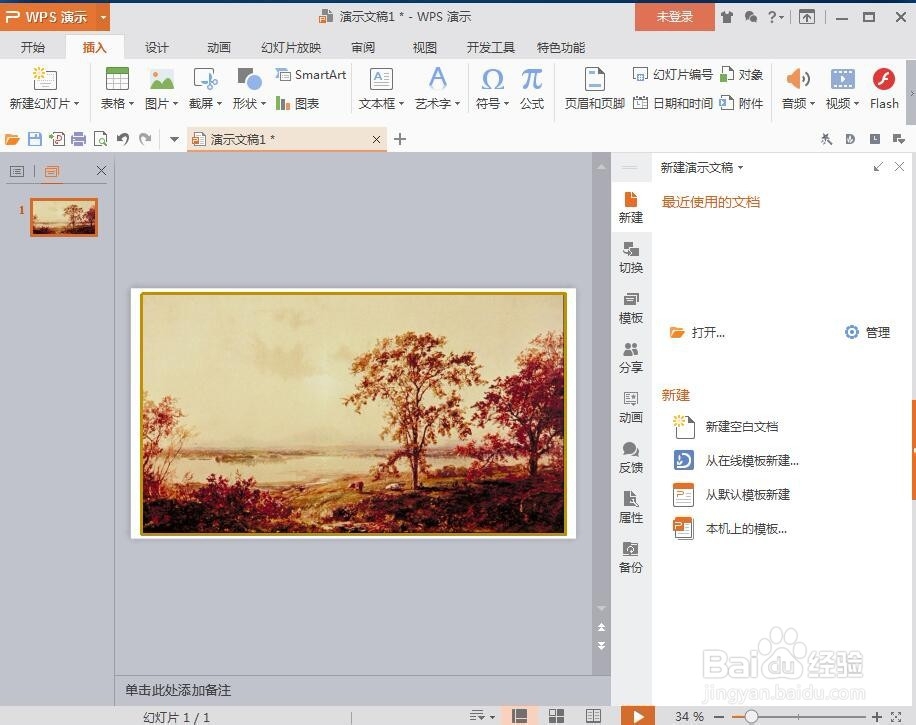Viewport: 916px width, 725px height.
Task: Expand the New Slide dropdown arrow
Action: point(77,104)
